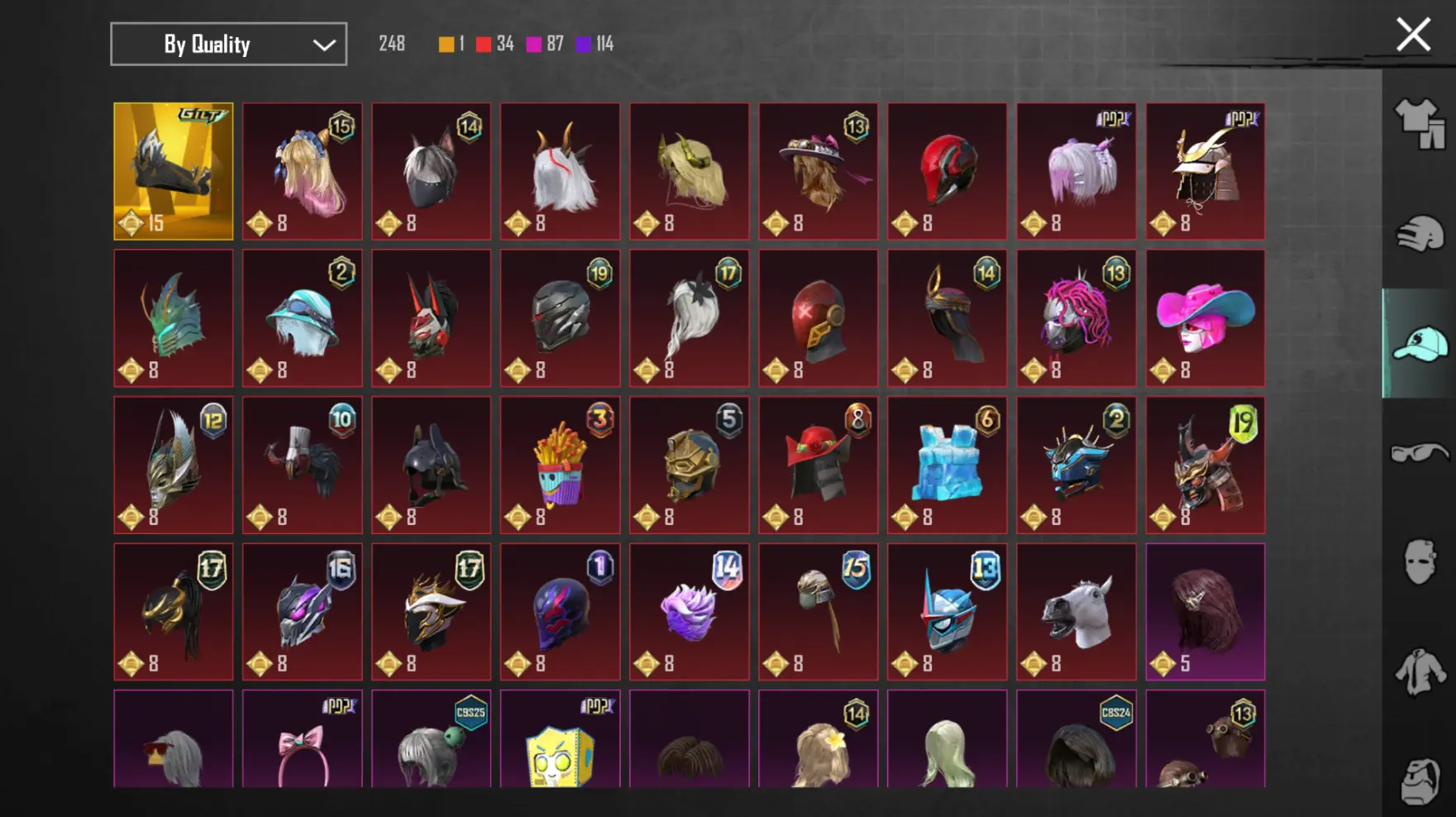Viewport: 1456px width, 817px height.
Task: Open the outfits category shirt icon
Action: coord(1420,124)
